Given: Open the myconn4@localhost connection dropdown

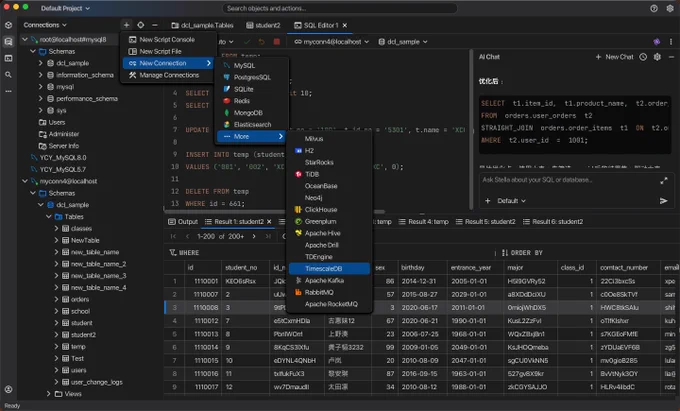Looking at the screenshot, I should [x=332, y=42].
